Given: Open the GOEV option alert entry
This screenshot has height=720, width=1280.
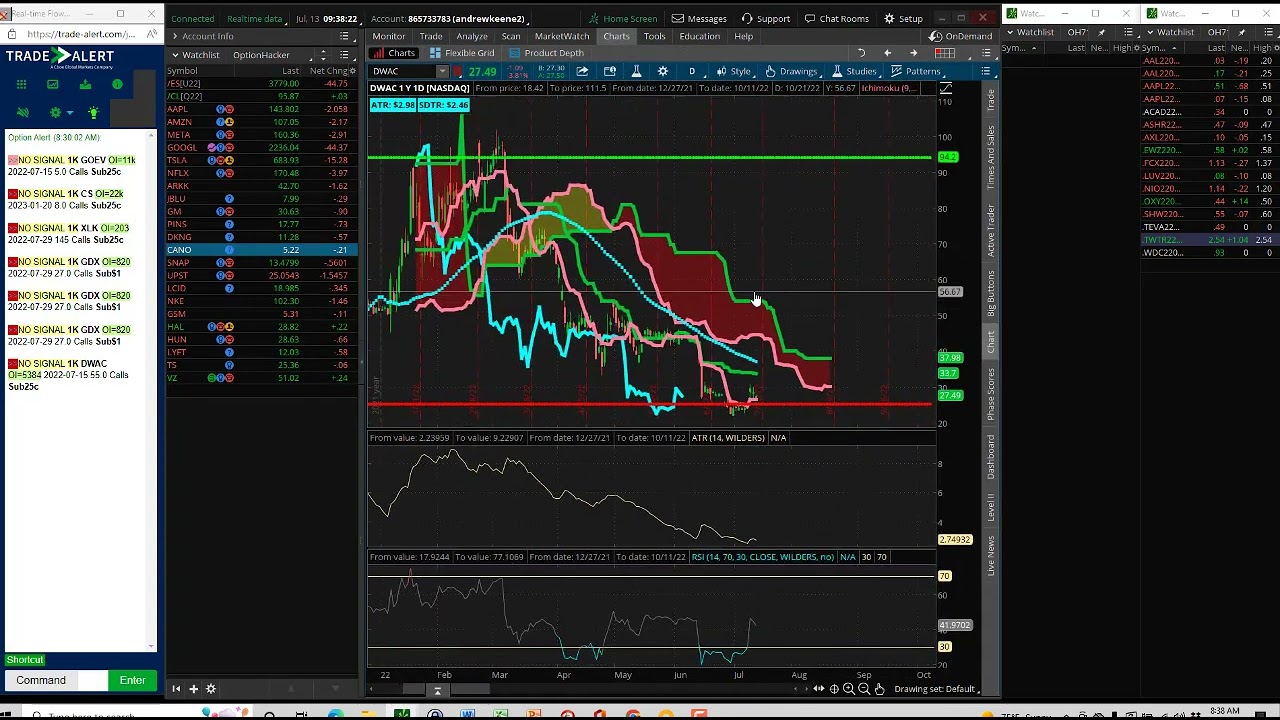Looking at the screenshot, I should click(x=72, y=166).
